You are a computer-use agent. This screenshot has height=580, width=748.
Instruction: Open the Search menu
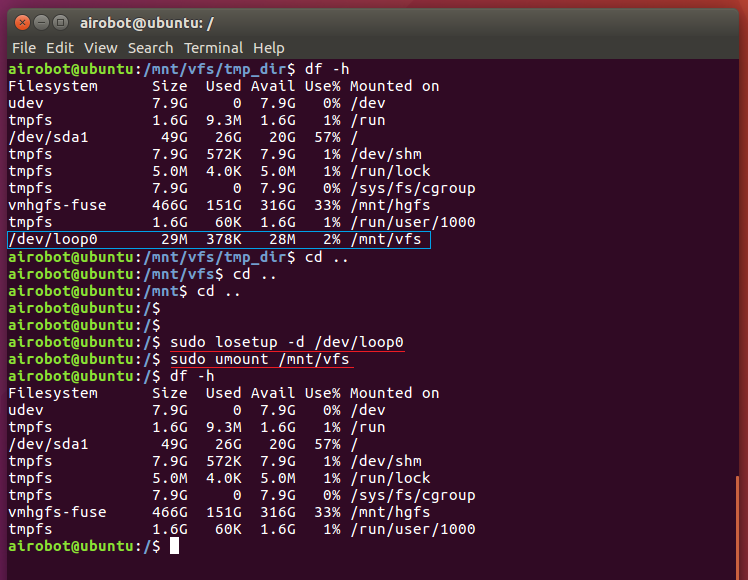(x=150, y=48)
